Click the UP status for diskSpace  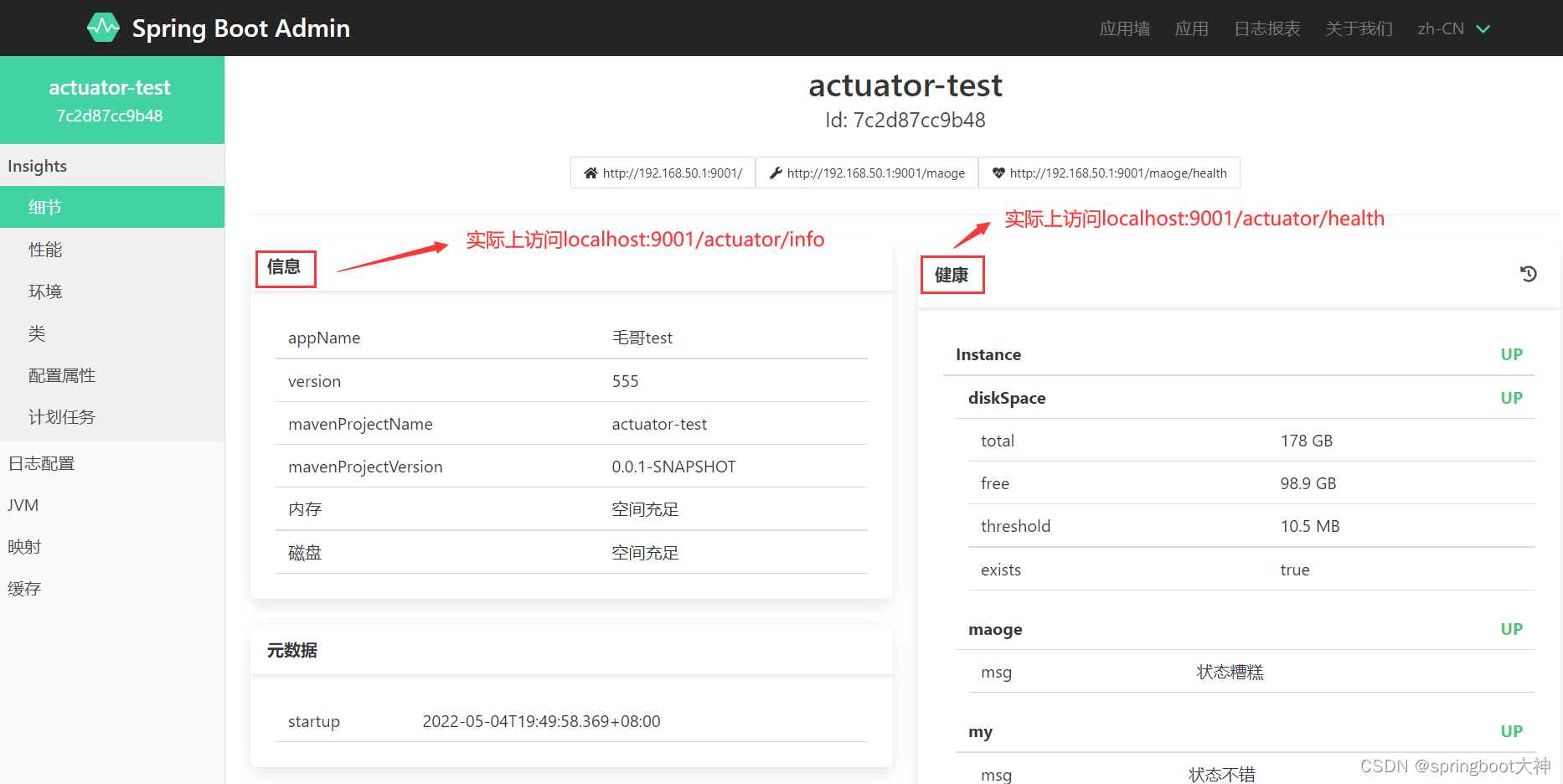coord(1511,398)
